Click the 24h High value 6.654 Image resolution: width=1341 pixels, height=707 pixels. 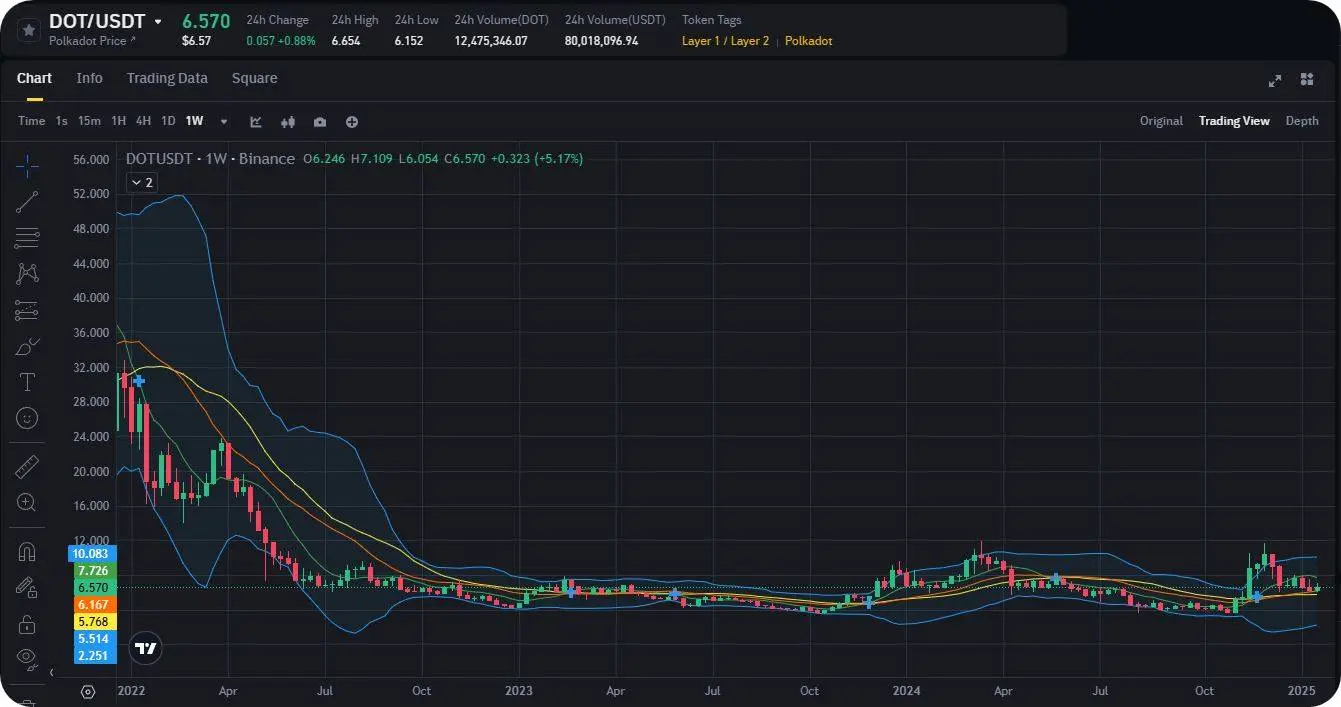(x=346, y=41)
